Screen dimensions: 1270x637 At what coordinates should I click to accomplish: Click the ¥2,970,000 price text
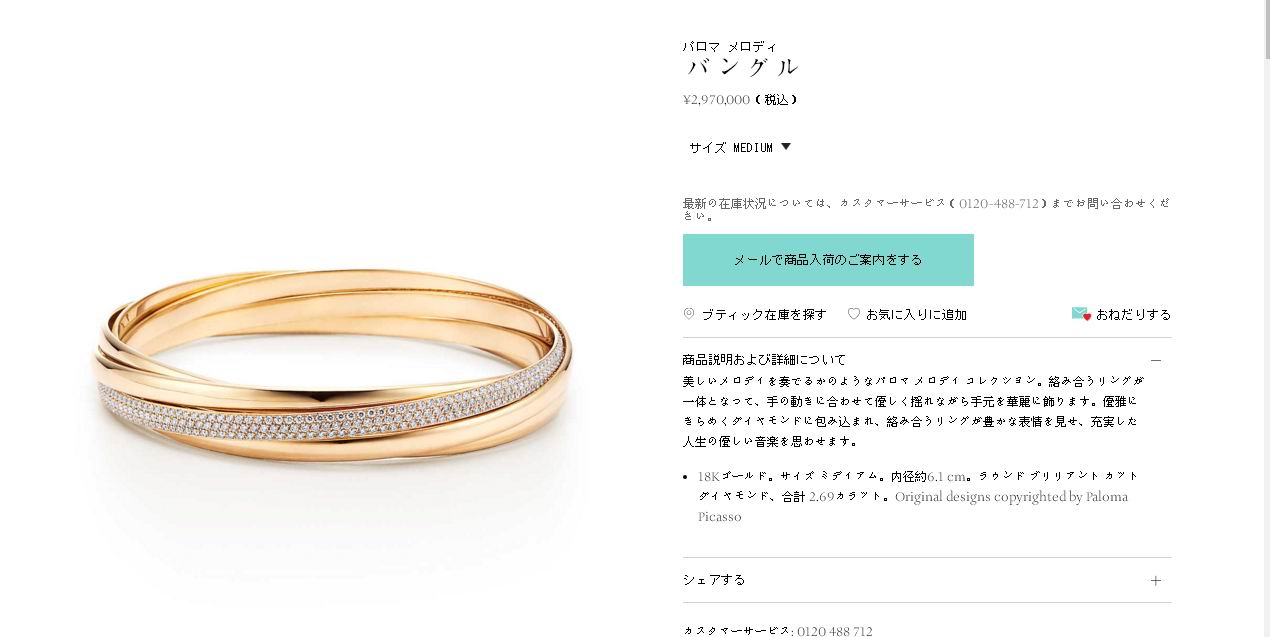[x=716, y=100]
